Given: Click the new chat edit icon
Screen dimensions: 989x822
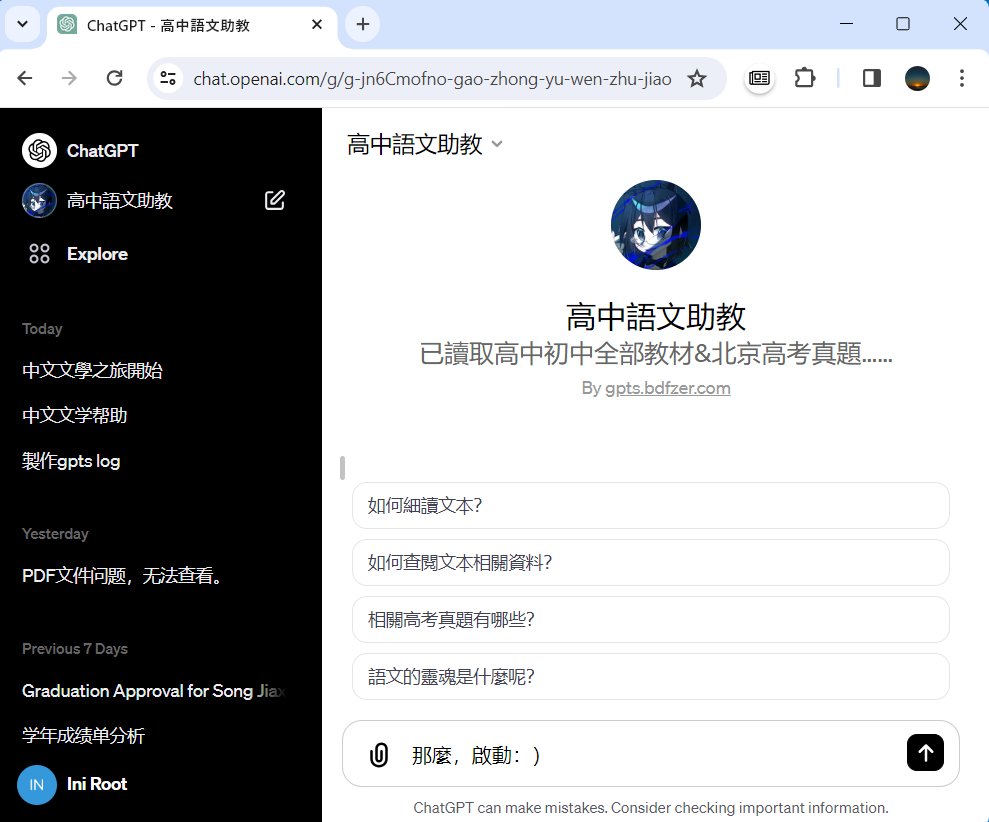Looking at the screenshot, I should [275, 200].
